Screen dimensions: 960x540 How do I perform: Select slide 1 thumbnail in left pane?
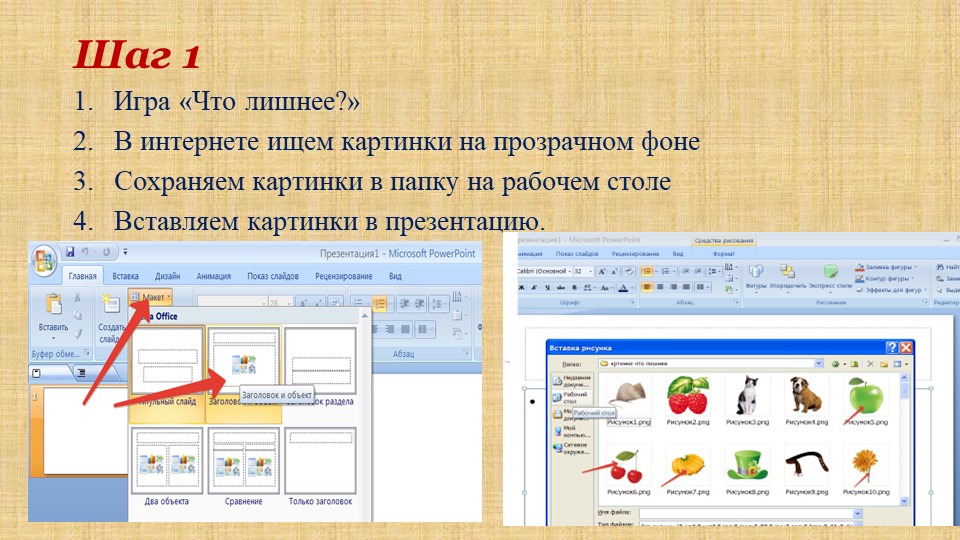click(86, 431)
